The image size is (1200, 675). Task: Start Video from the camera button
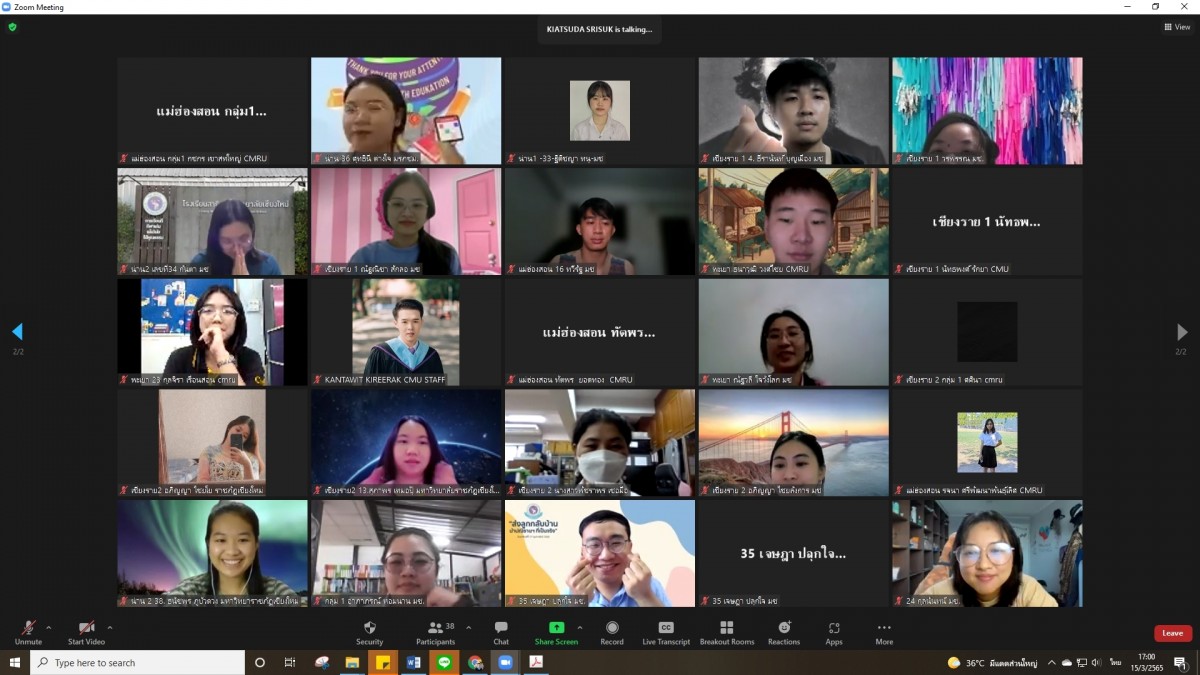pos(86,632)
